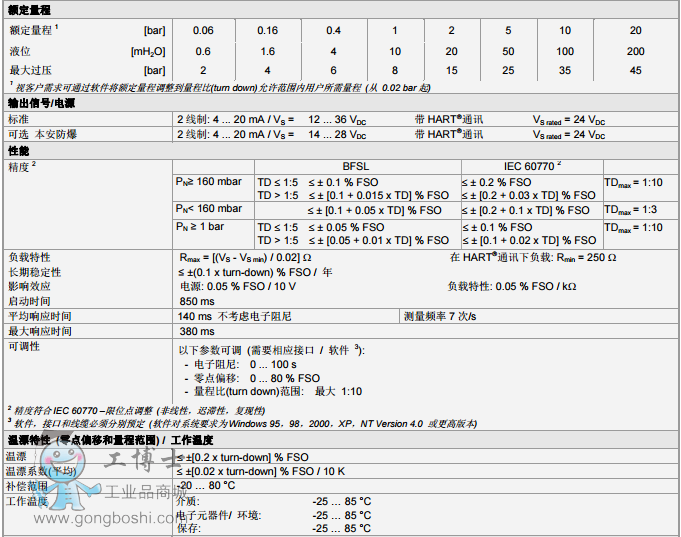
Task: Select the 长期稳定性 row label
Action: [34, 272]
